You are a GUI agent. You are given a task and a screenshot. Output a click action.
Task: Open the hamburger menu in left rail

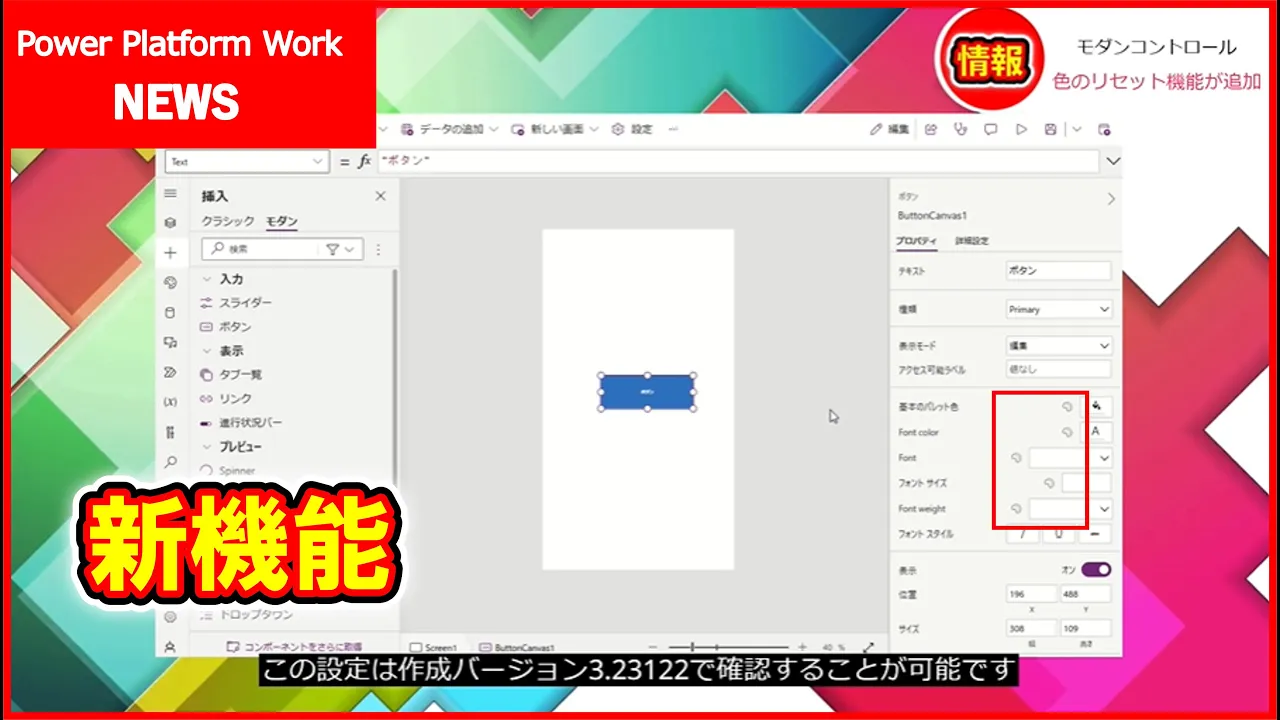point(170,193)
